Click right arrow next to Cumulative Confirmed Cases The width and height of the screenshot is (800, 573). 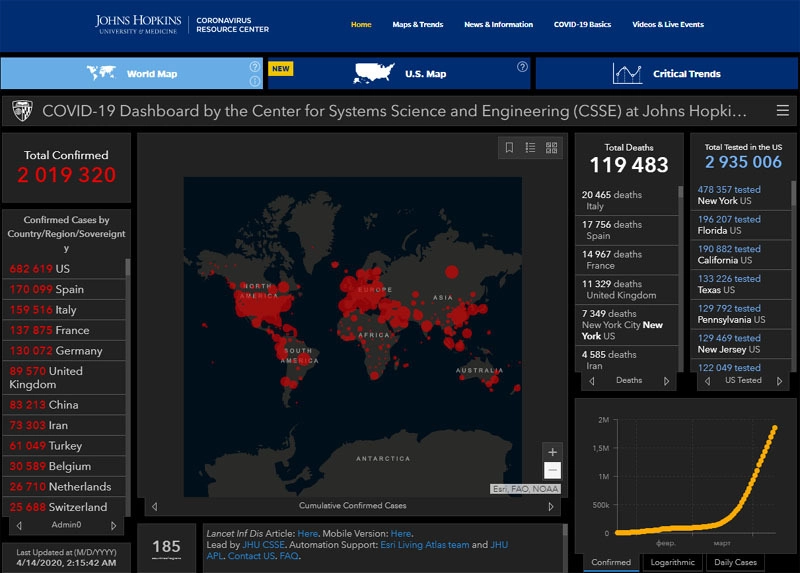[551, 506]
